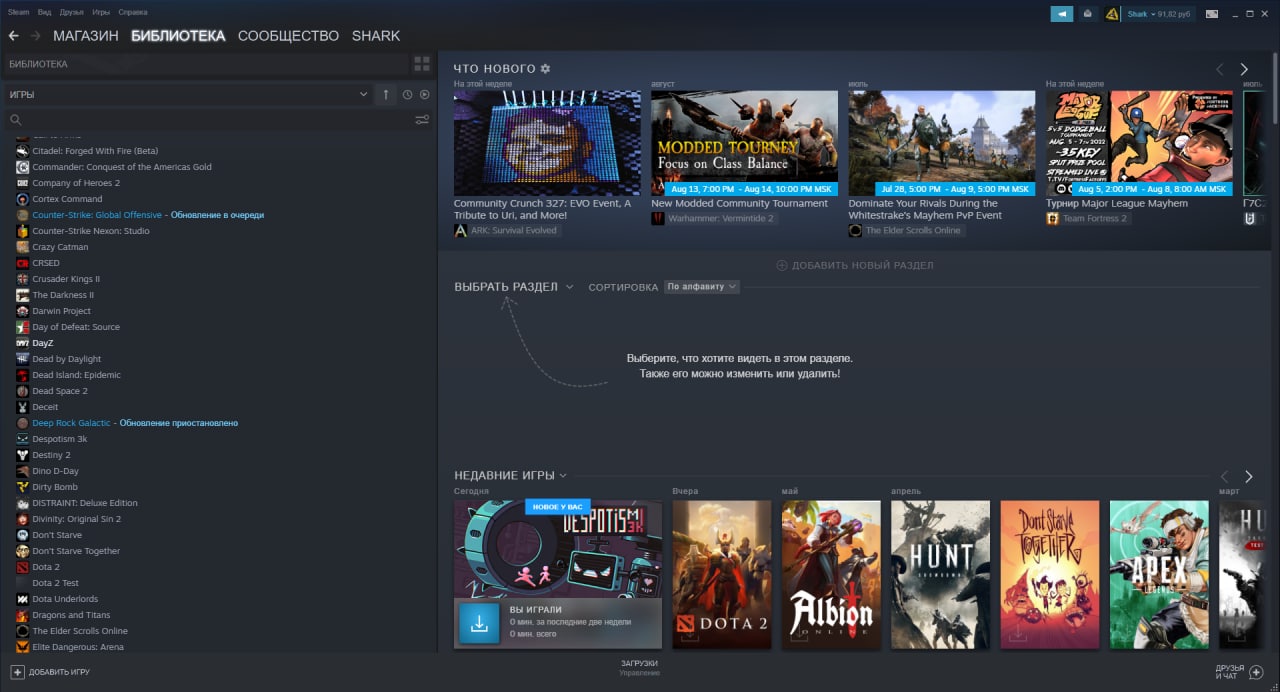
Task: Select Cortex Command in the game list
Action: coord(67,199)
